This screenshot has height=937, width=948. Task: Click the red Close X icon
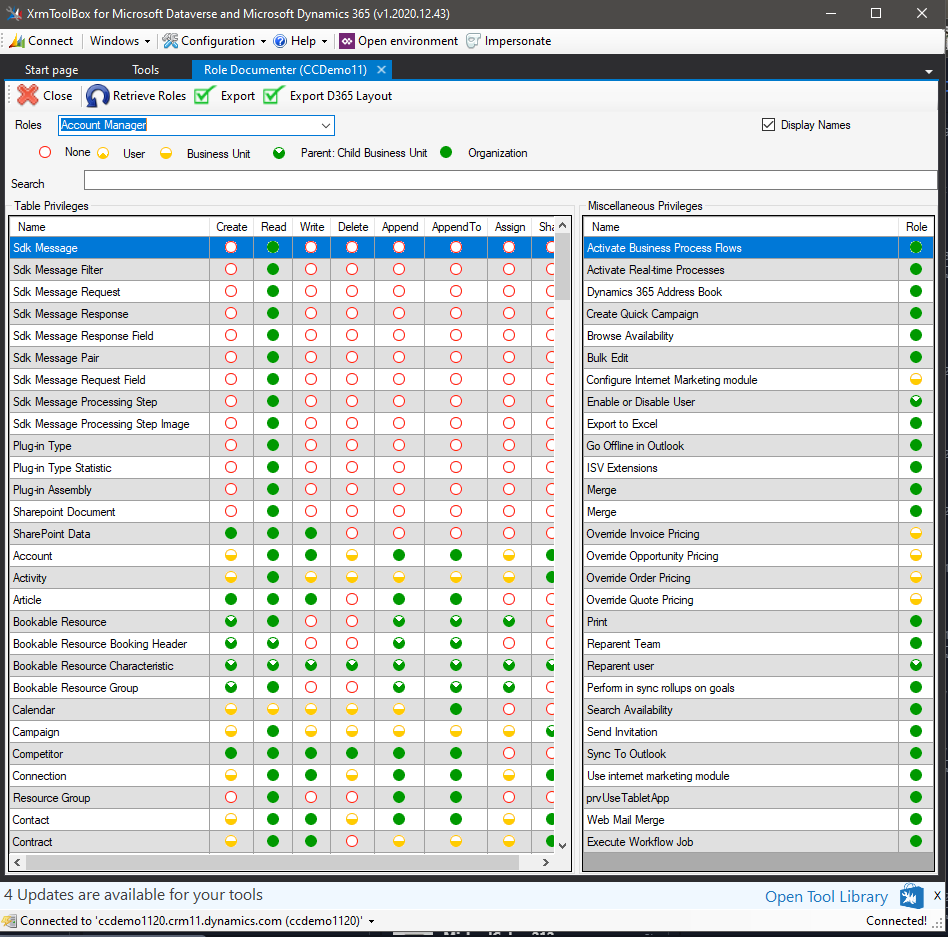coord(28,96)
